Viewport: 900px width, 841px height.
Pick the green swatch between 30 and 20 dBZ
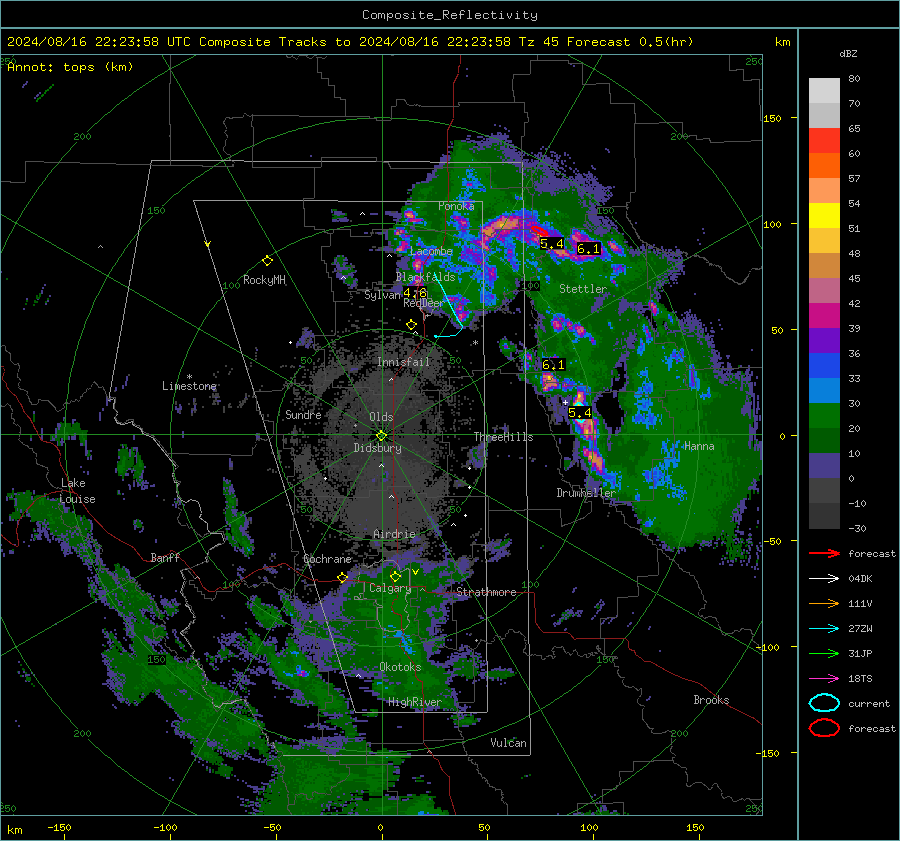(x=824, y=416)
